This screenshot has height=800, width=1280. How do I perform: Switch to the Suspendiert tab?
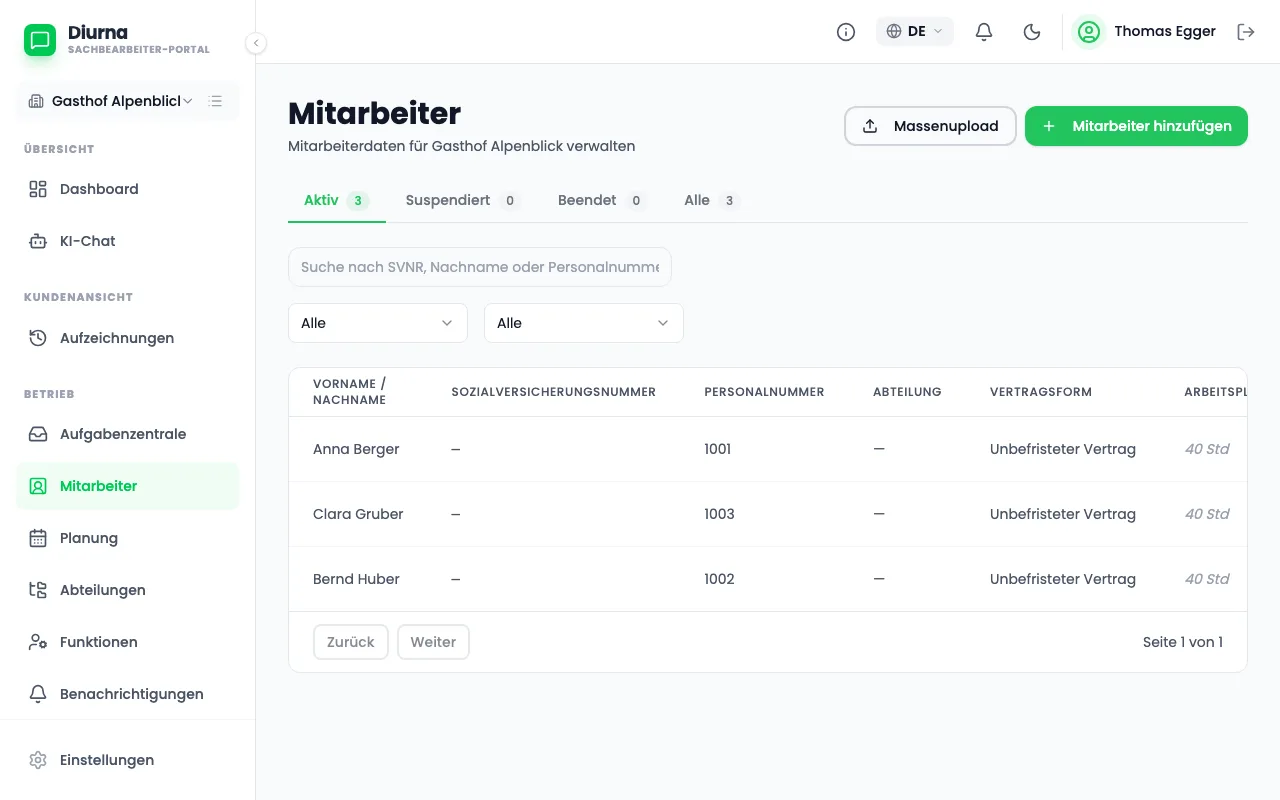pos(463,200)
